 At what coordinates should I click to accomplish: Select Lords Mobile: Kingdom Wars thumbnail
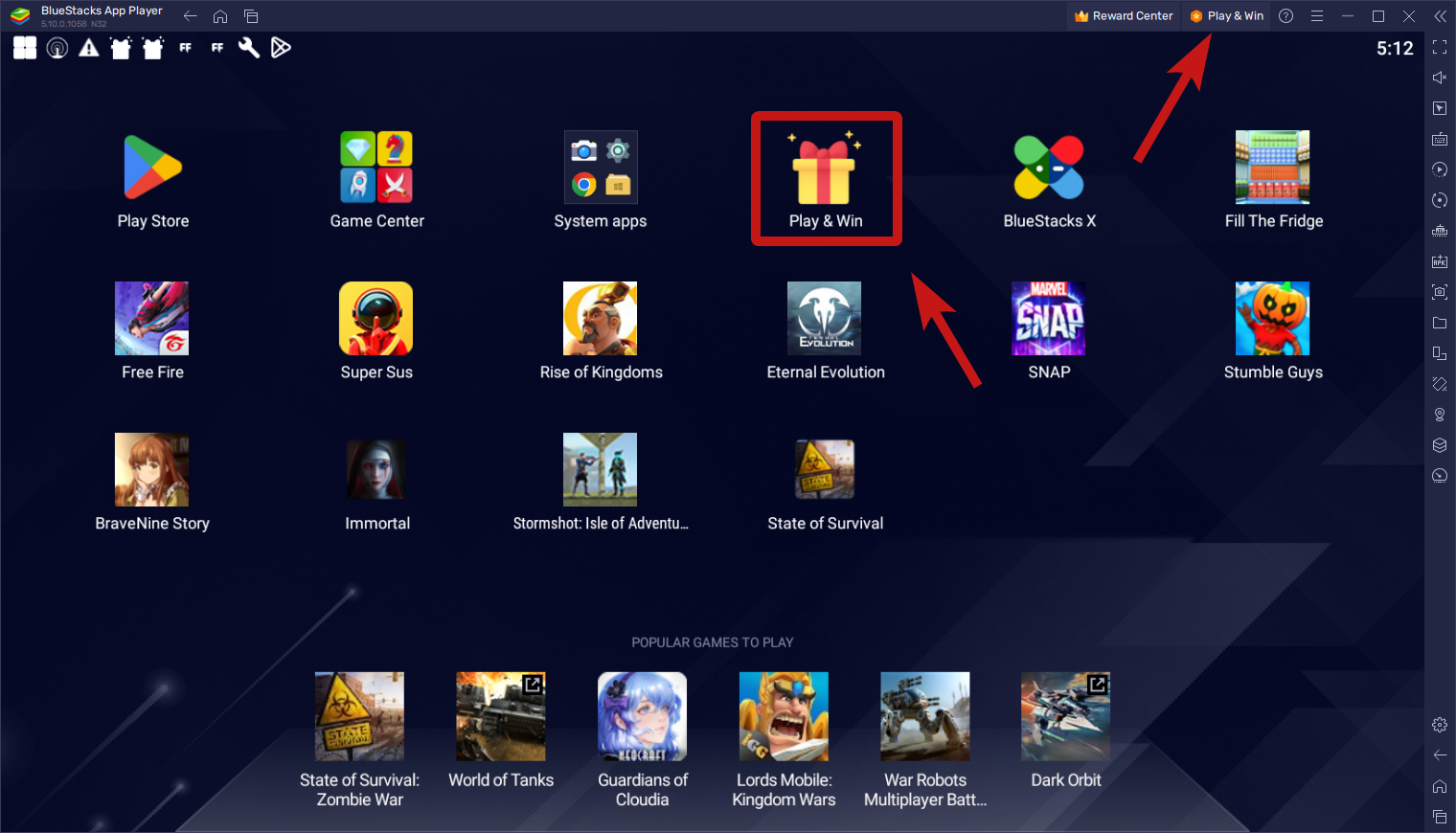coord(784,716)
